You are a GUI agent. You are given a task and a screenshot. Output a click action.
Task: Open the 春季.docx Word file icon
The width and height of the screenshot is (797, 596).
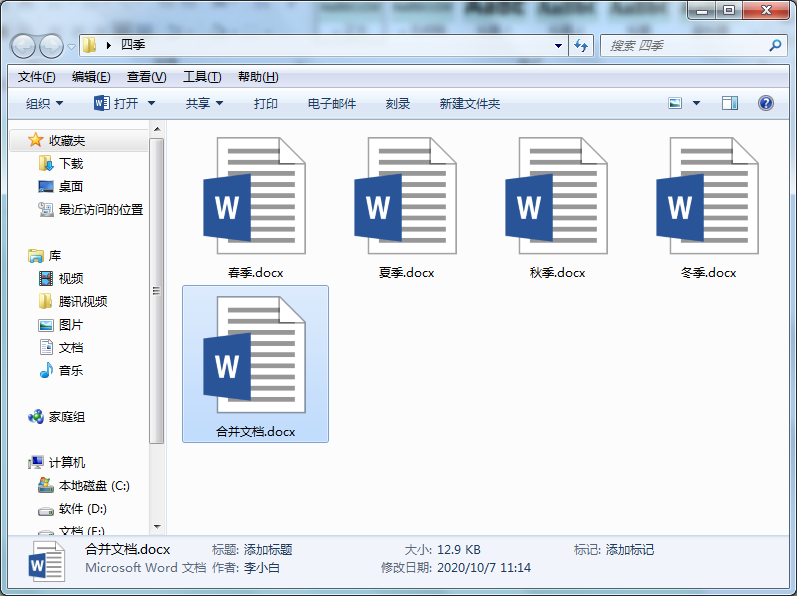(x=255, y=196)
